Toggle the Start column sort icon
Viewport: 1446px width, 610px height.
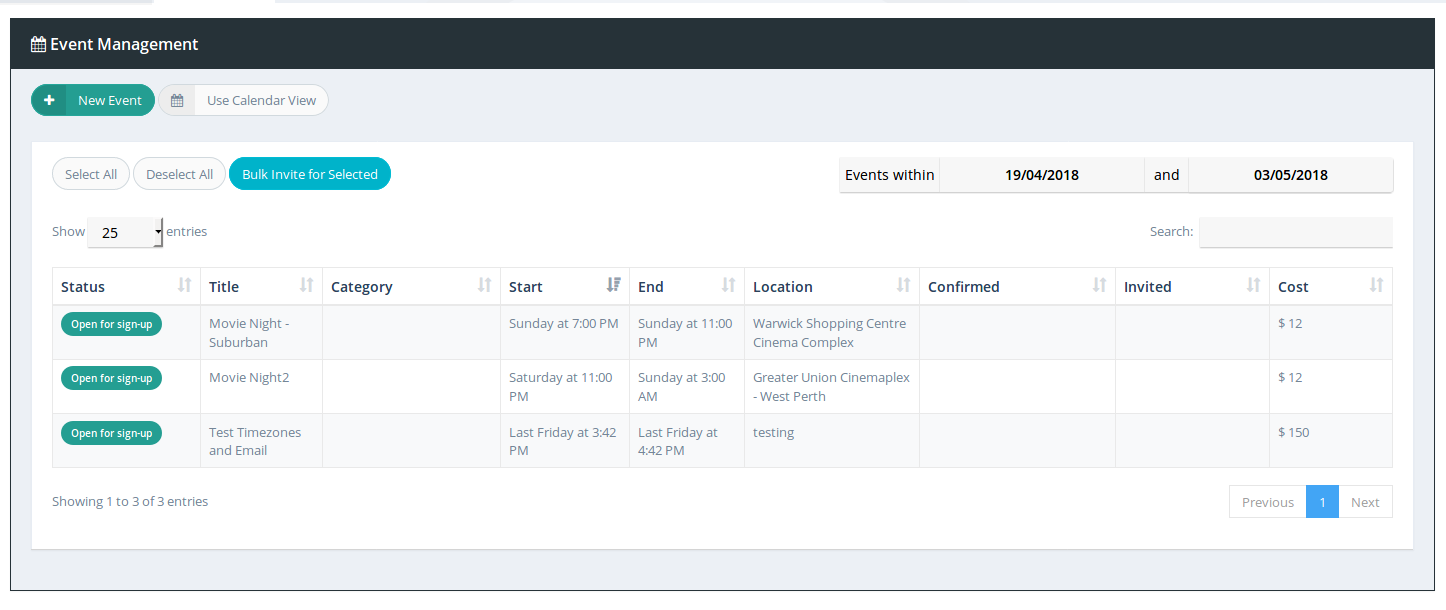613,286
